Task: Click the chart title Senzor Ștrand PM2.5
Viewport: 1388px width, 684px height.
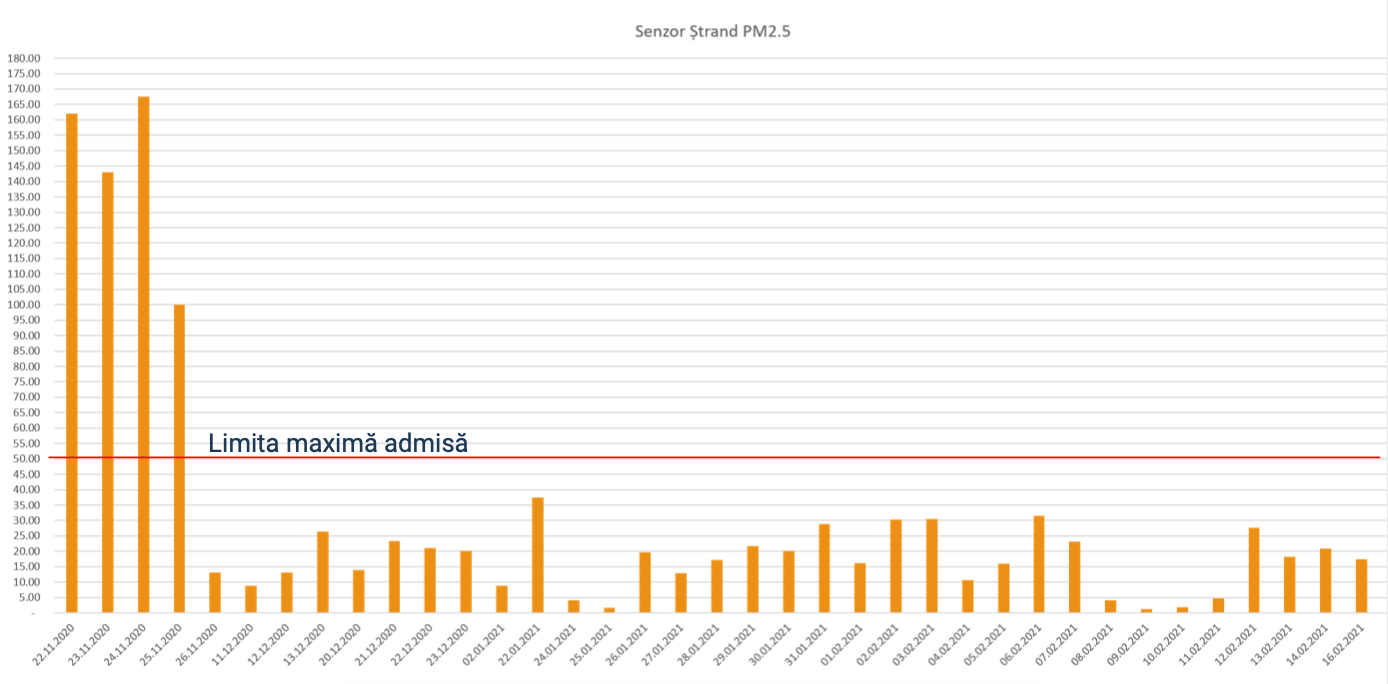Action: (x=713, y=31)
